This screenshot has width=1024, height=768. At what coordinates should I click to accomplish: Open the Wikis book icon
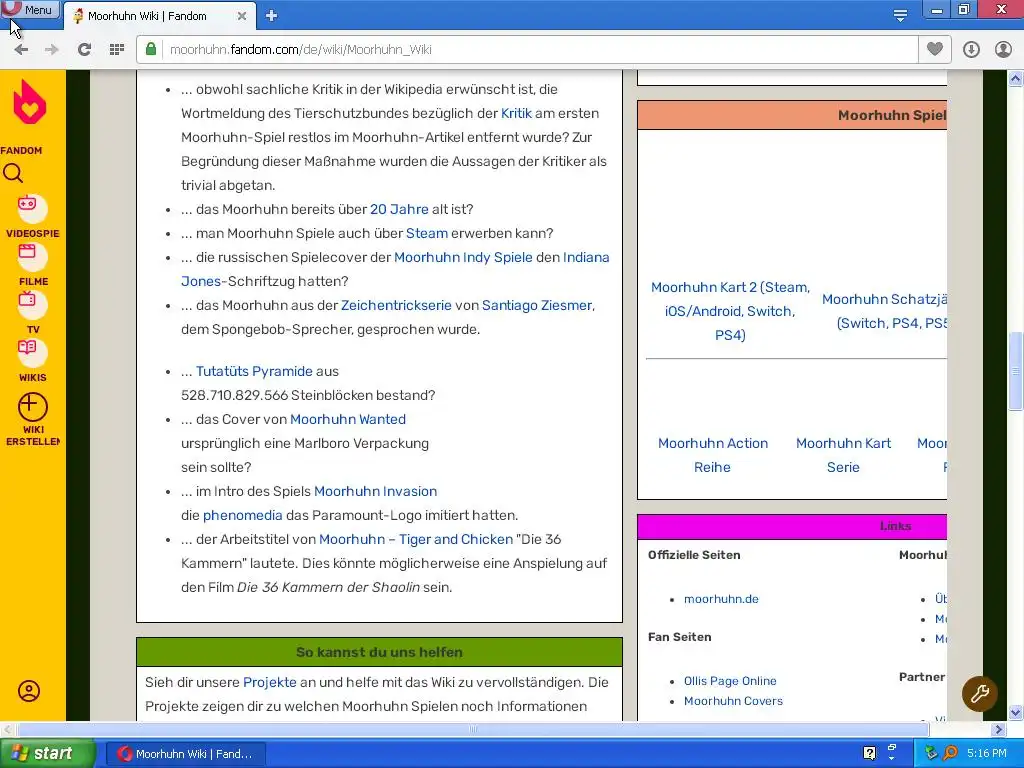[32, 353]
